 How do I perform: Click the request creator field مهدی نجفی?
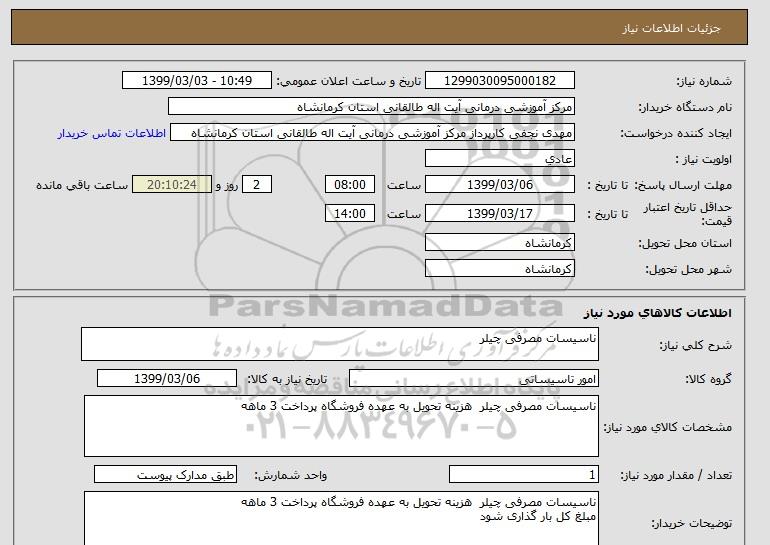[372, 133]
